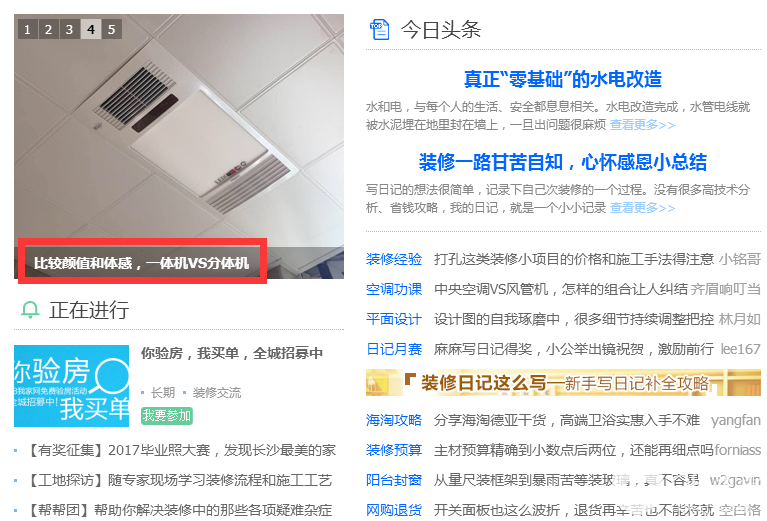Open the 你验房我买单 activity thumbnail
Image resolution: width=767 pixels, height=521 pixels.
coord(71,386)
